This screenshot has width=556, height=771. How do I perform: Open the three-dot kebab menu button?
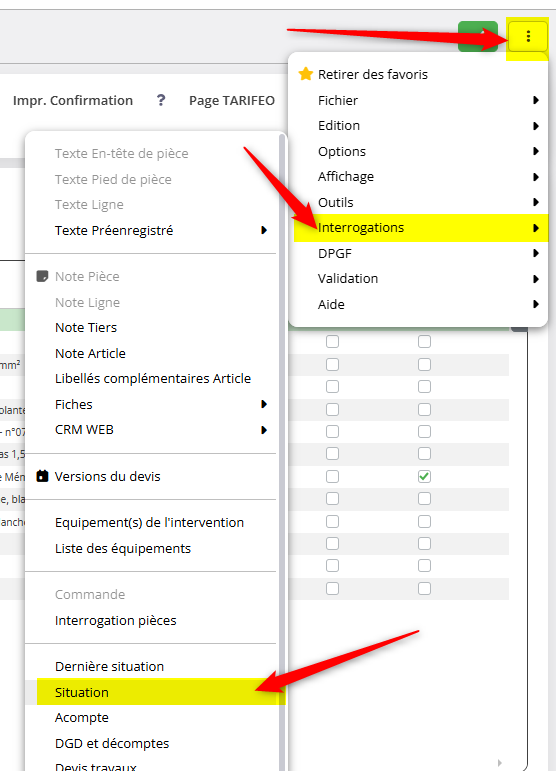[527, 36]
